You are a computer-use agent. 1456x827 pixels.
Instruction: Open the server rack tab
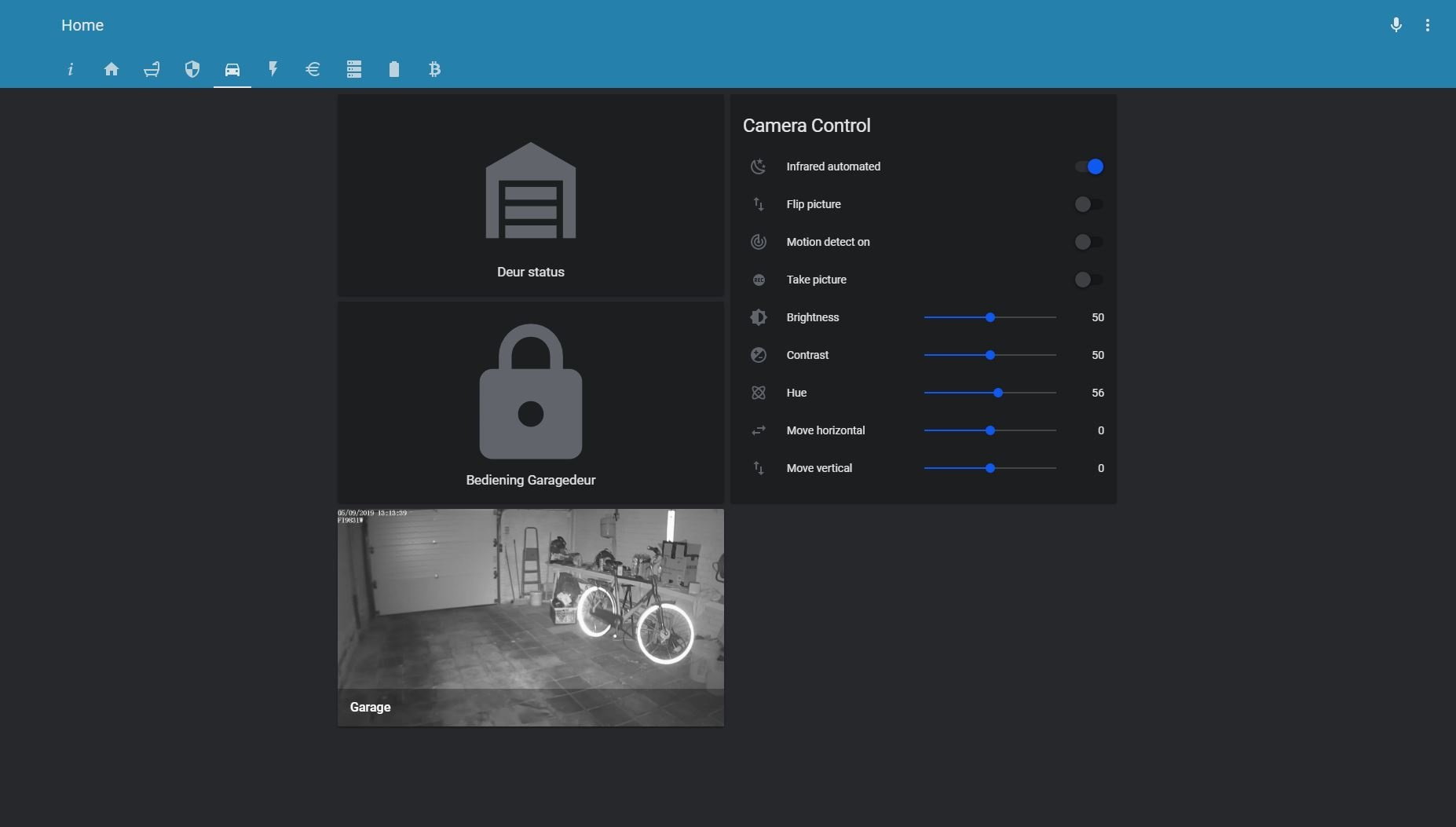point(354,69)
